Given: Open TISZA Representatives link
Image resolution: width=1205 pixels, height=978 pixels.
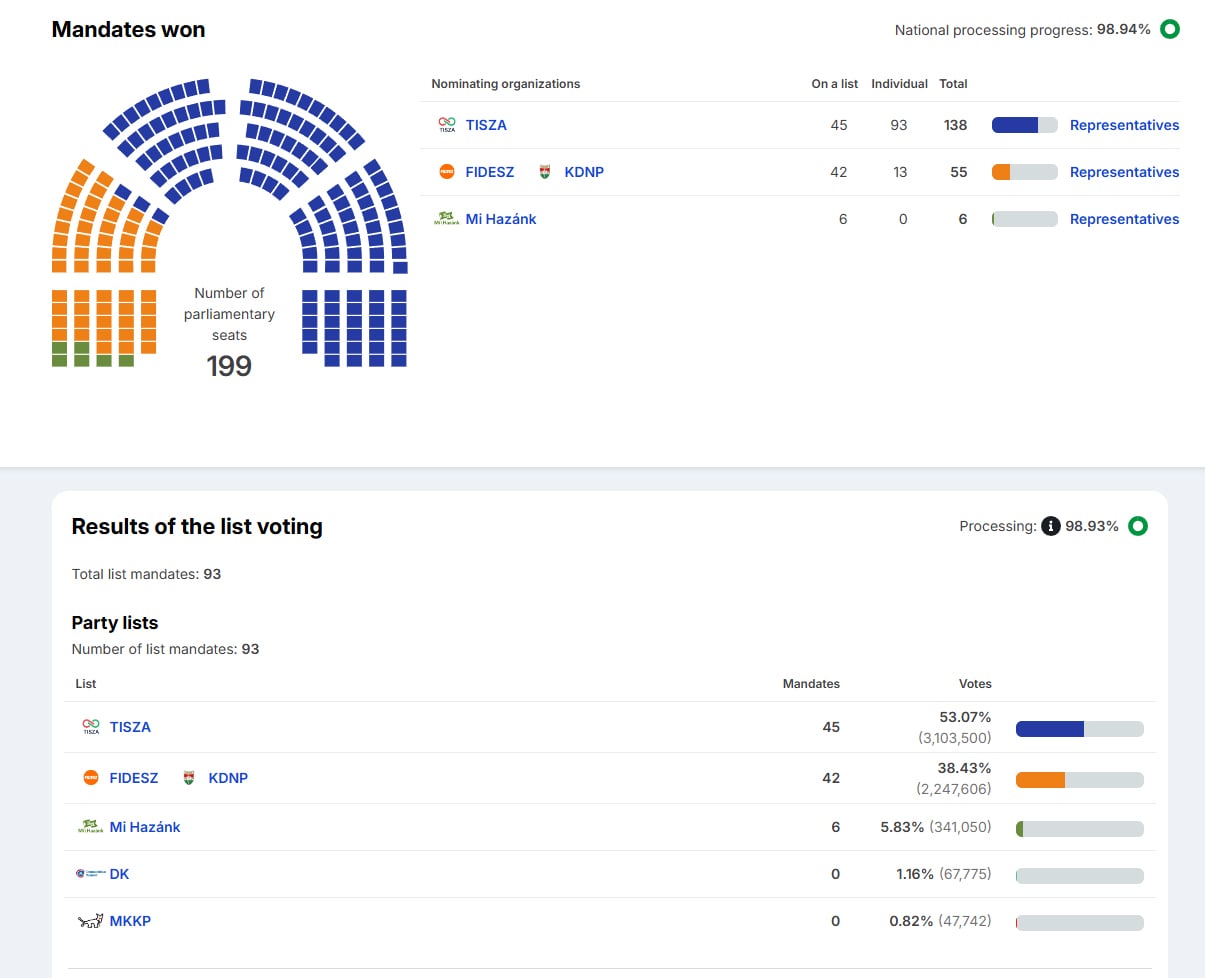Looking at the screenshot, I should 1124,125.
